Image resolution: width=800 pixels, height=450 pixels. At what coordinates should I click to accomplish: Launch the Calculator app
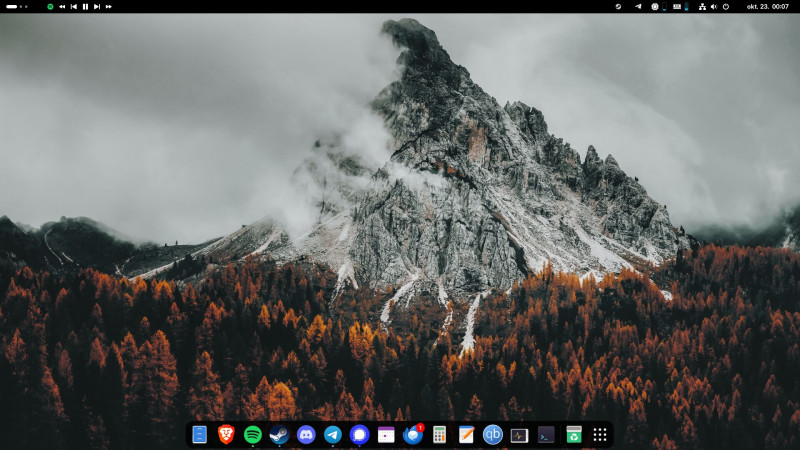coord(439,435)
